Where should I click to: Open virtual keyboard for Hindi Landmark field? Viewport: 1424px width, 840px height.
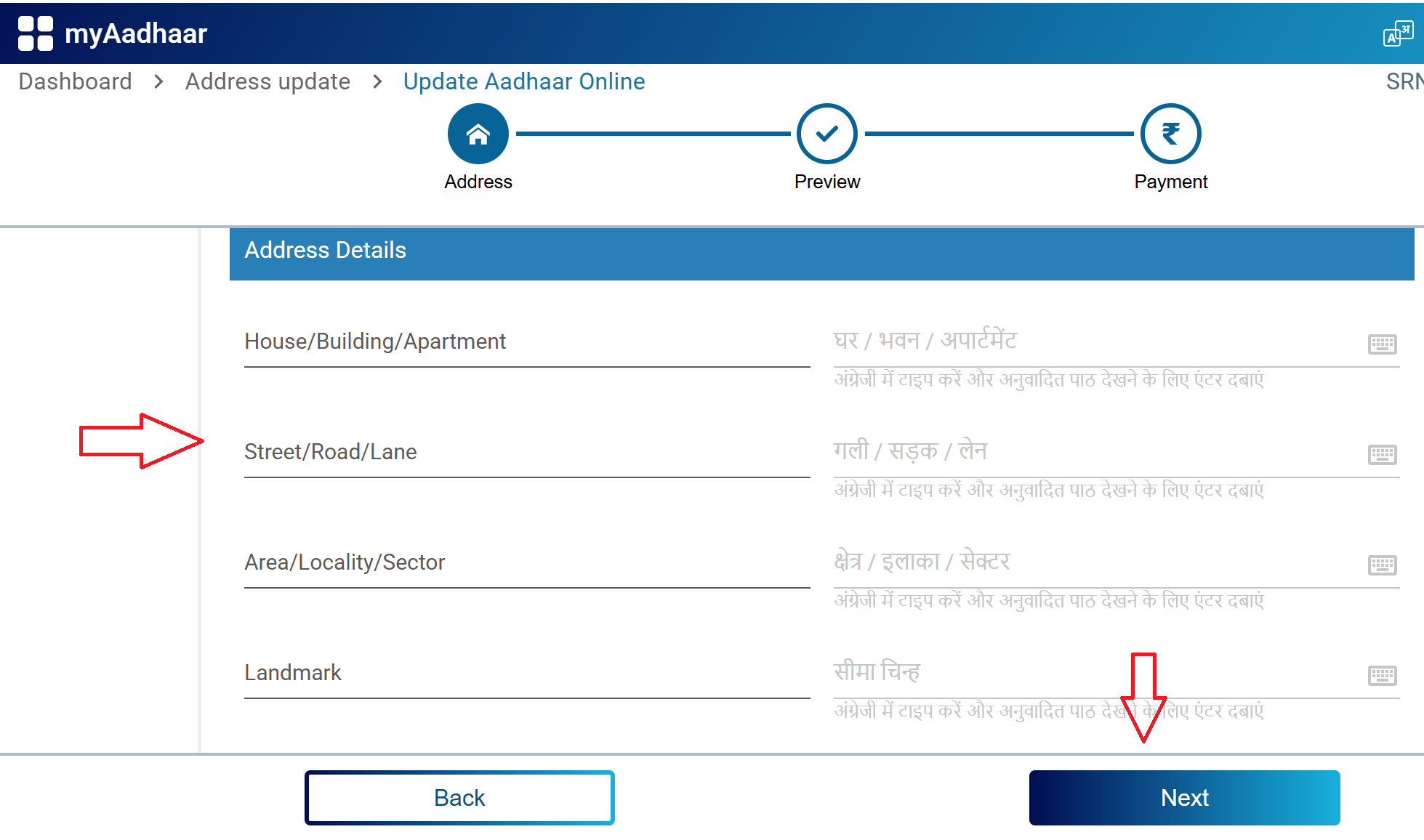pyautogui.click(x=1382, y=676)
